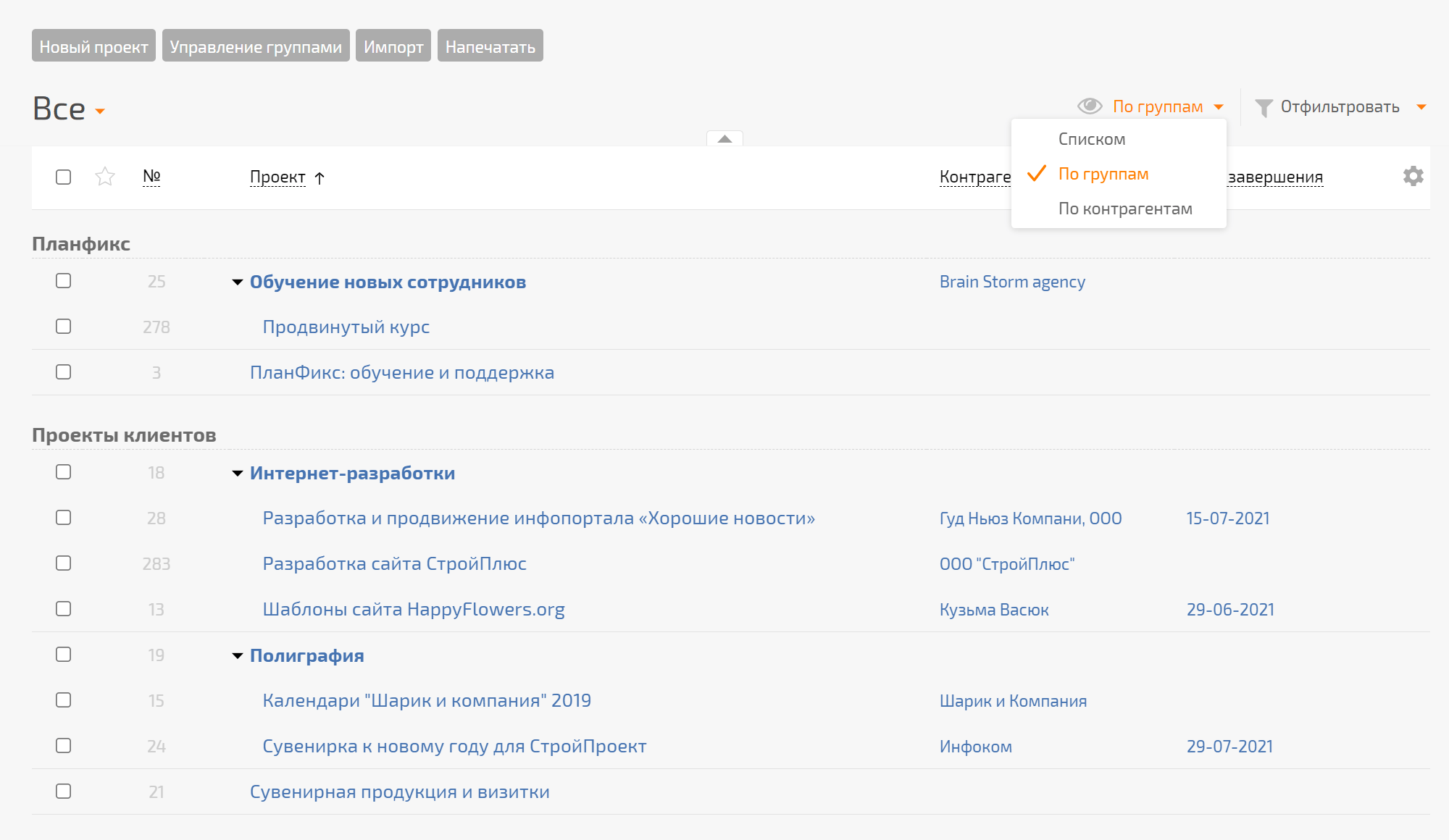Viewport: 1449px width, 840px height.
Task: Open Инфоком counterparty
Action: (976, 747)
